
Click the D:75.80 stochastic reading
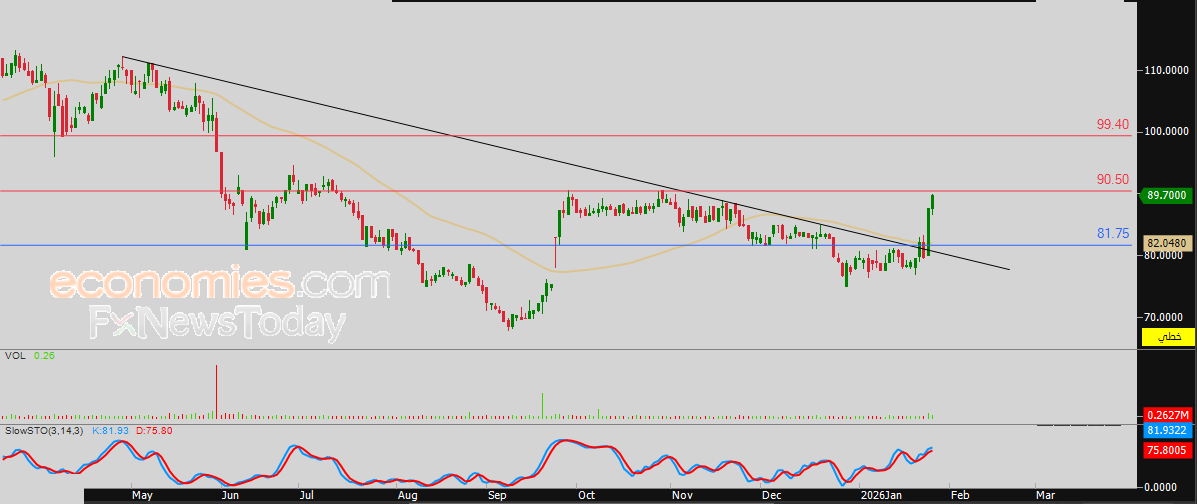(153, 431)
